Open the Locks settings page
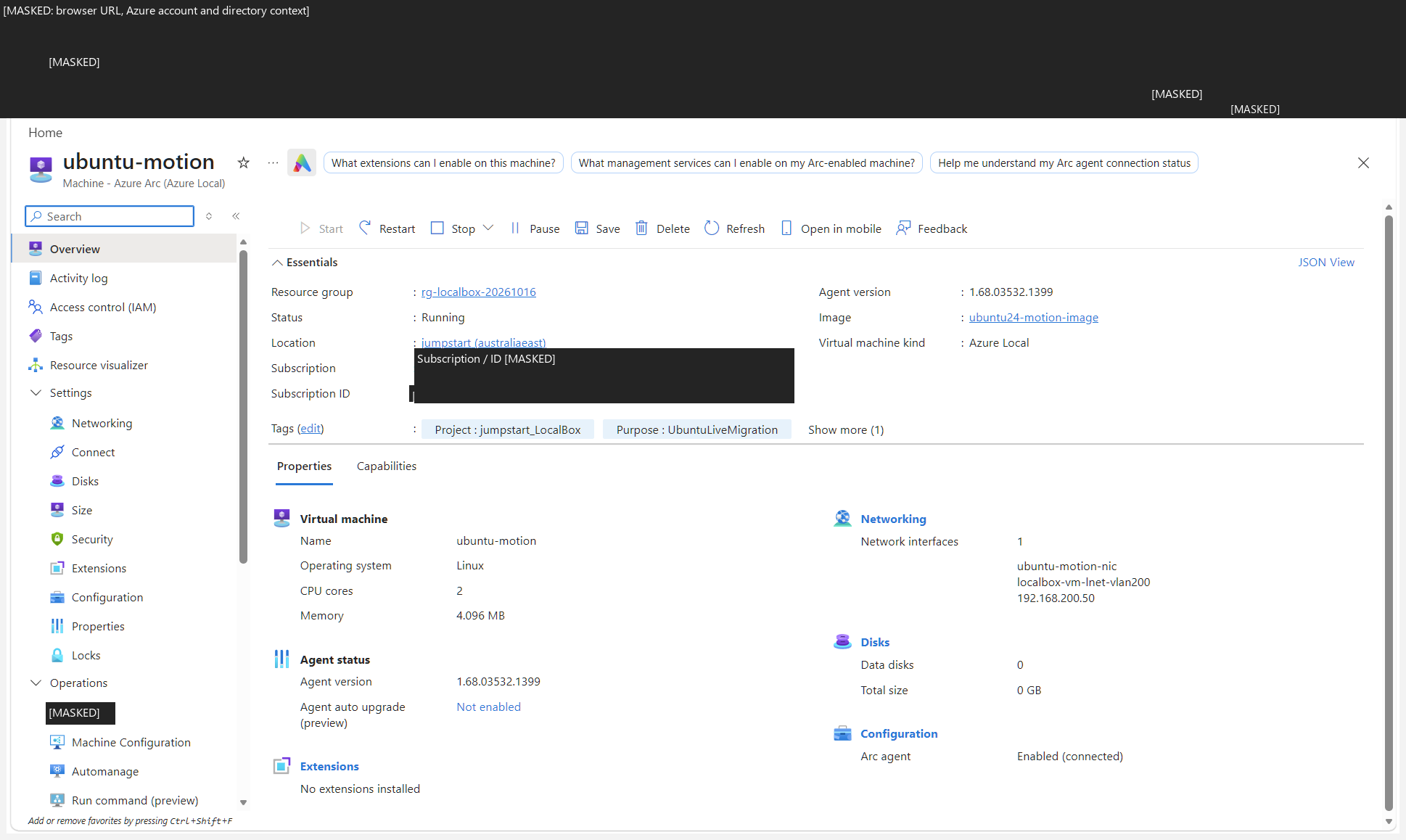 point(86,655)
